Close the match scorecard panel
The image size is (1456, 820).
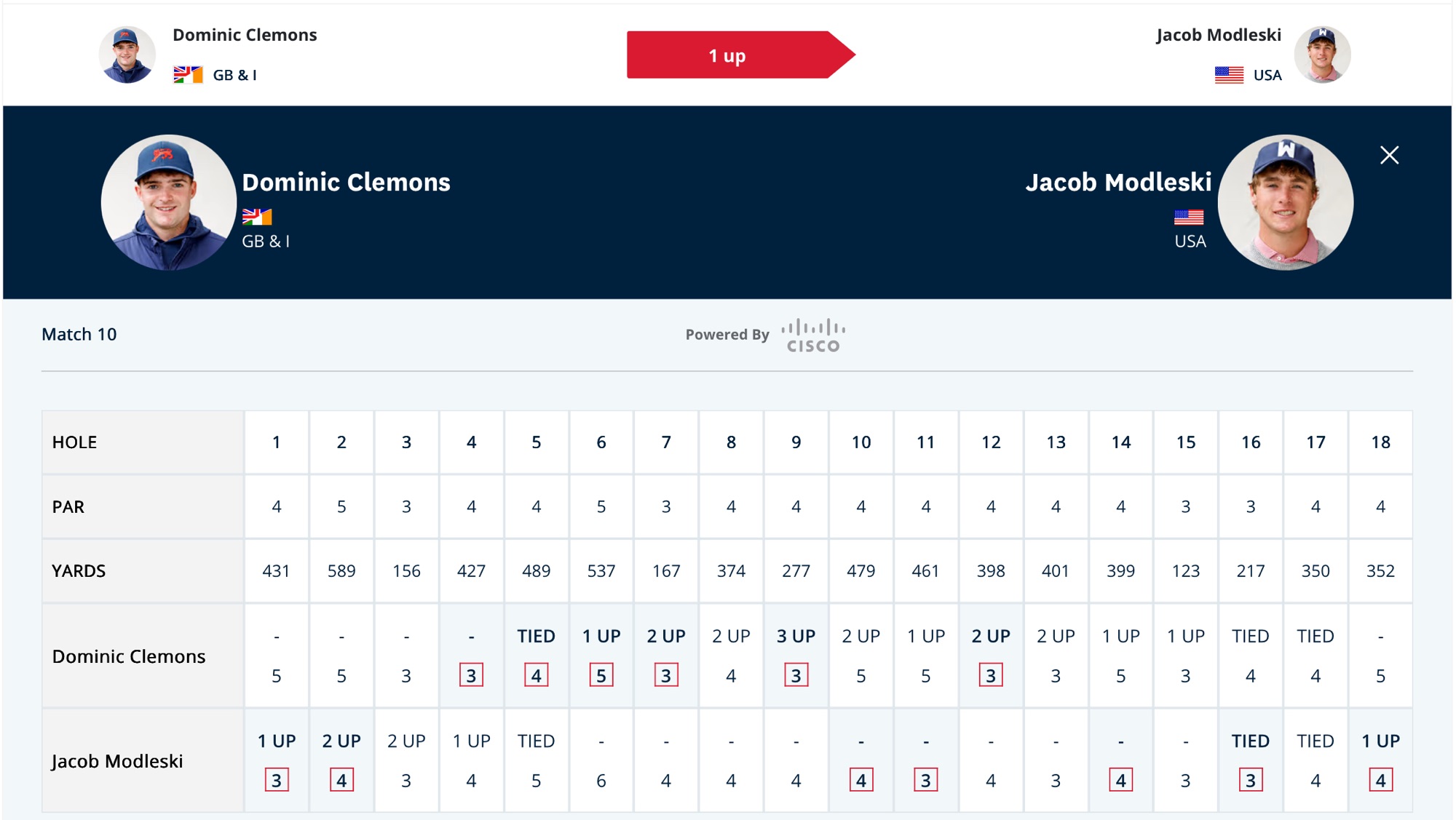coord(1389,155)
